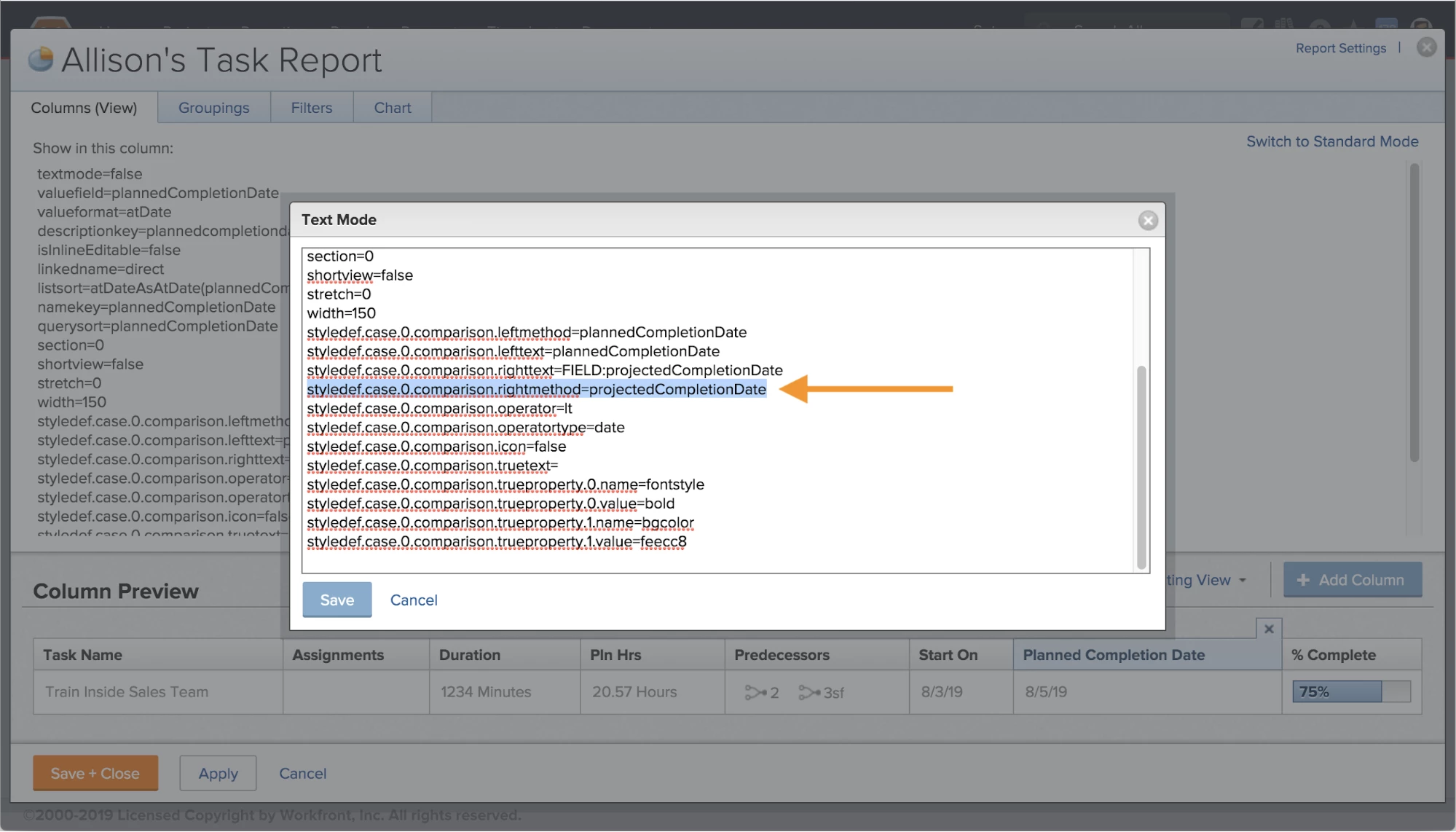Cancel the Text Mode dialog
Viewport: 1456px width, 832px height.
pos(413,600)
